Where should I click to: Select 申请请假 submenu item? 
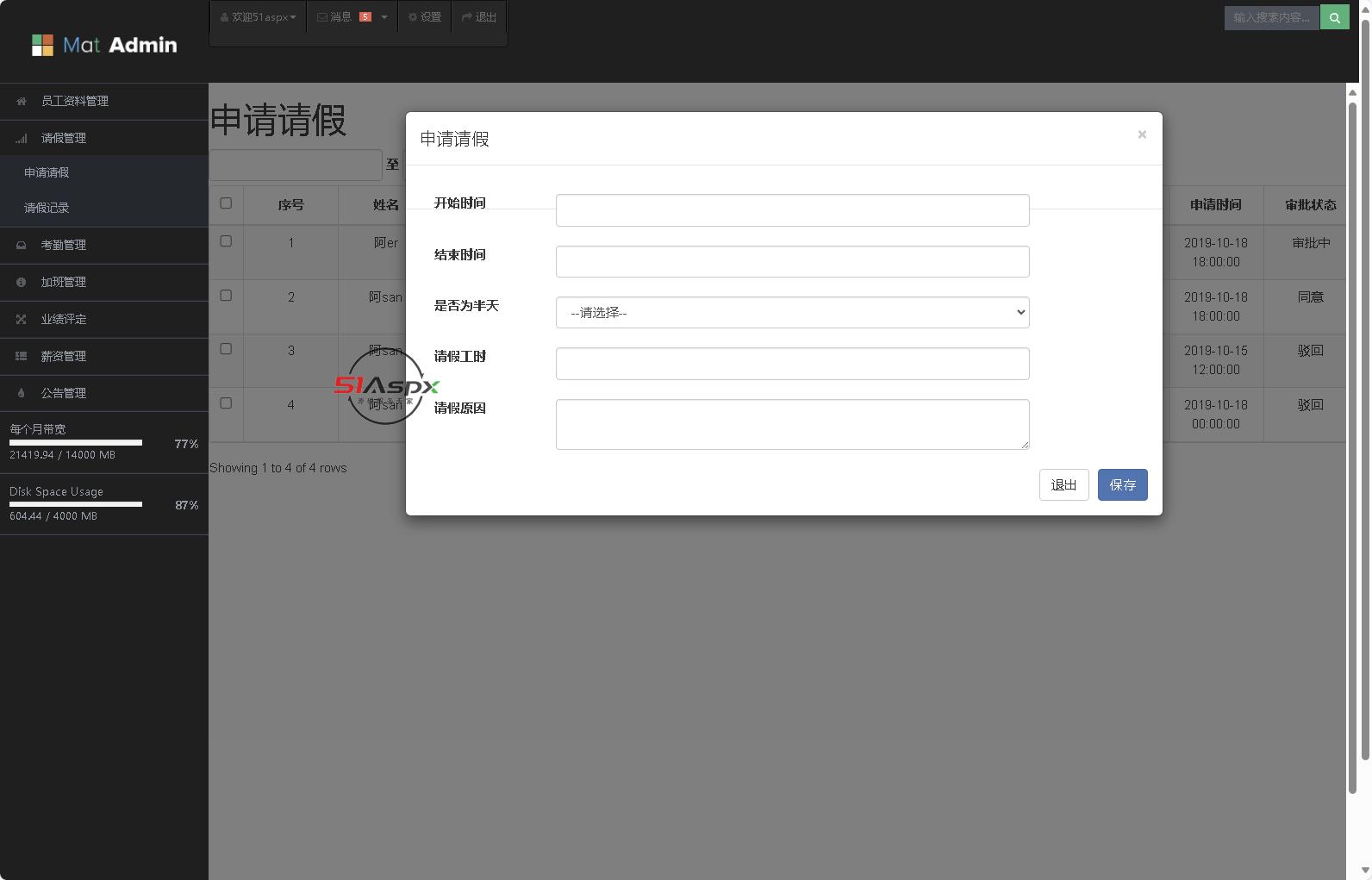point(47,172)
